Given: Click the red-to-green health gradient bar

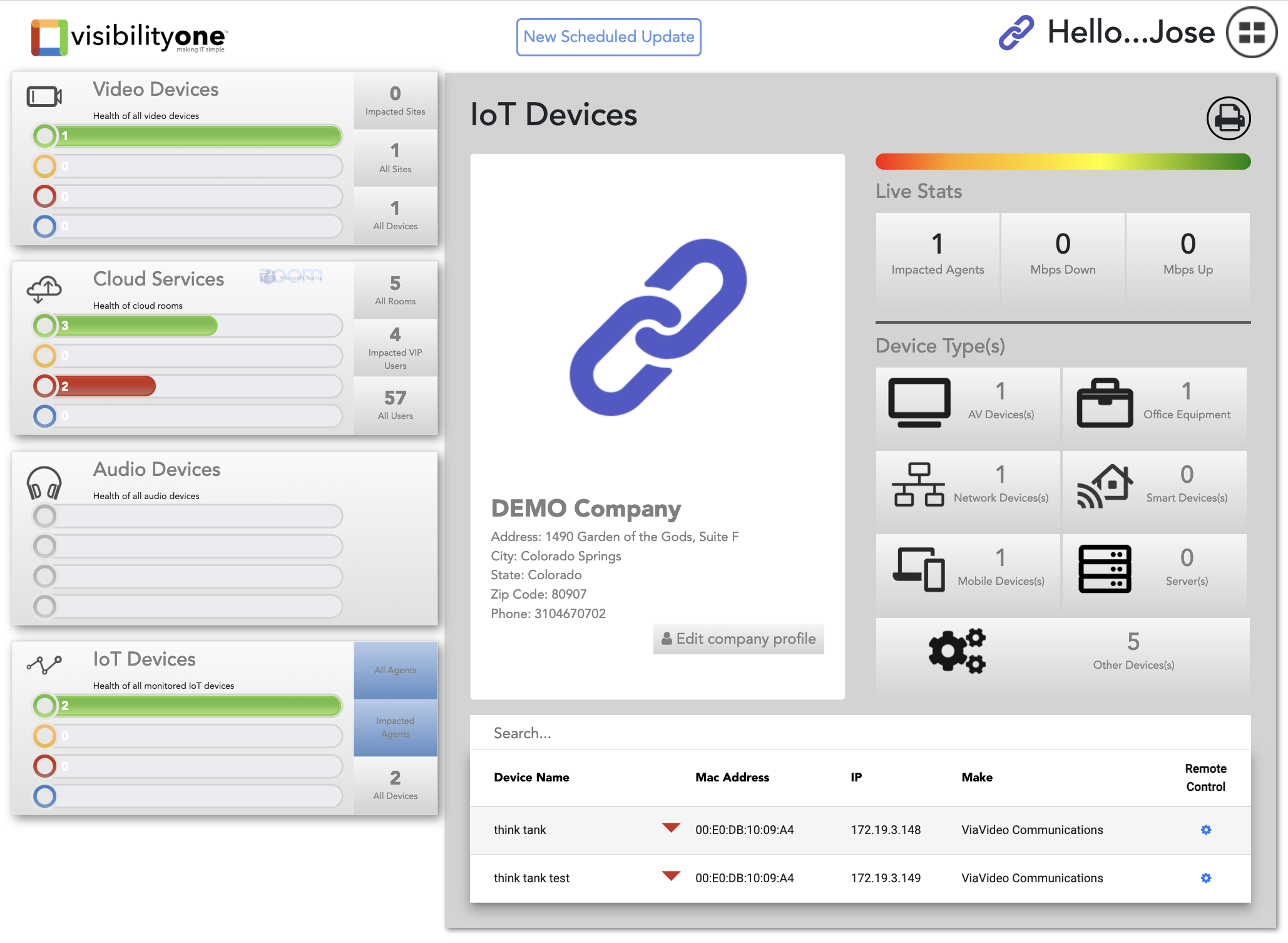Looking at the screenshot, I should (x=1062, y=162).
